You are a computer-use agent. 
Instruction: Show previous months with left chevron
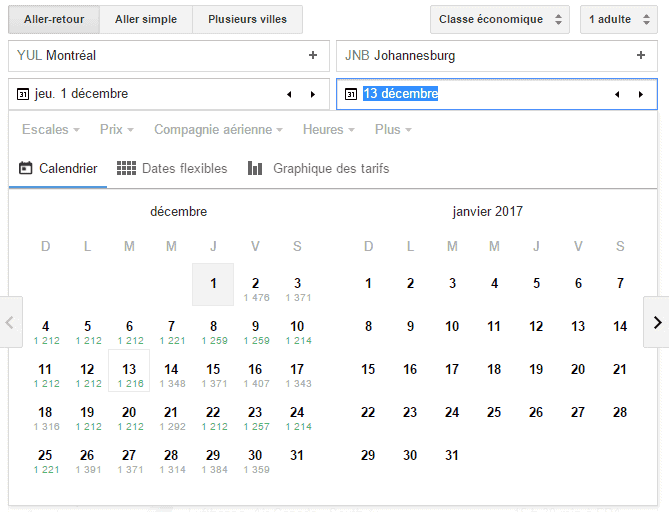pyautogui.click(x=10, y=322)
